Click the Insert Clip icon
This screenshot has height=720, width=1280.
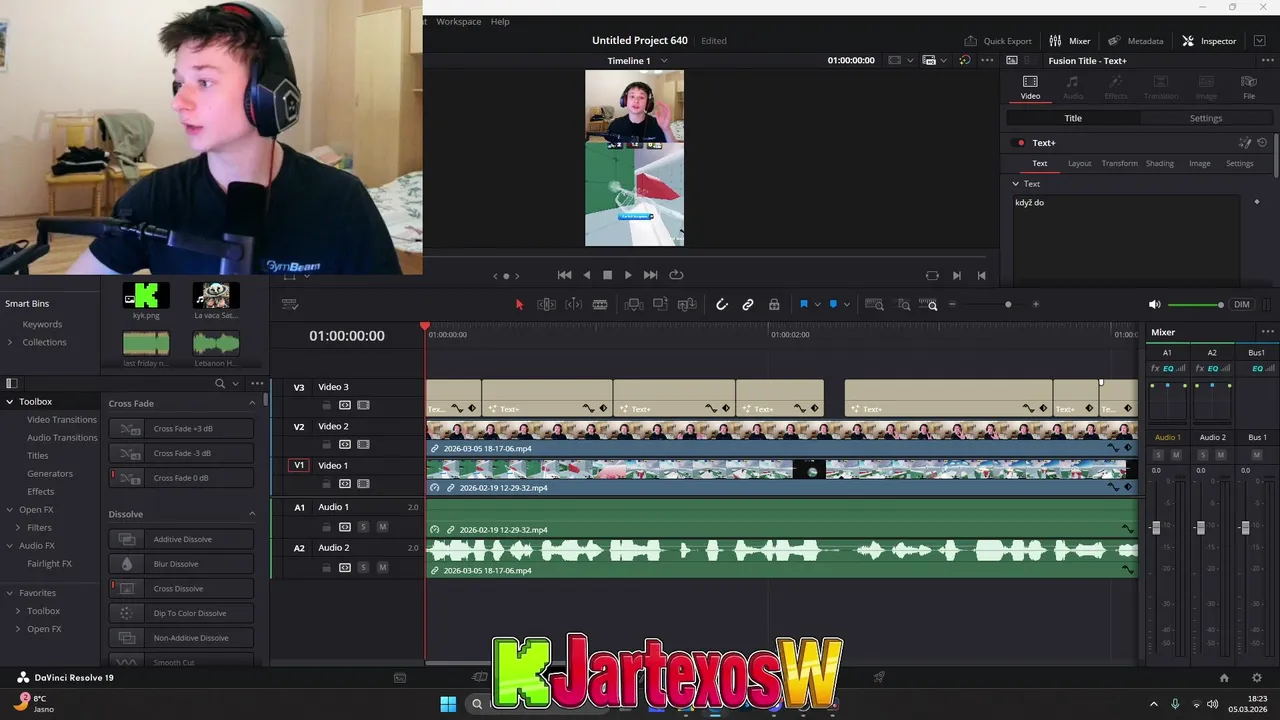634,305
